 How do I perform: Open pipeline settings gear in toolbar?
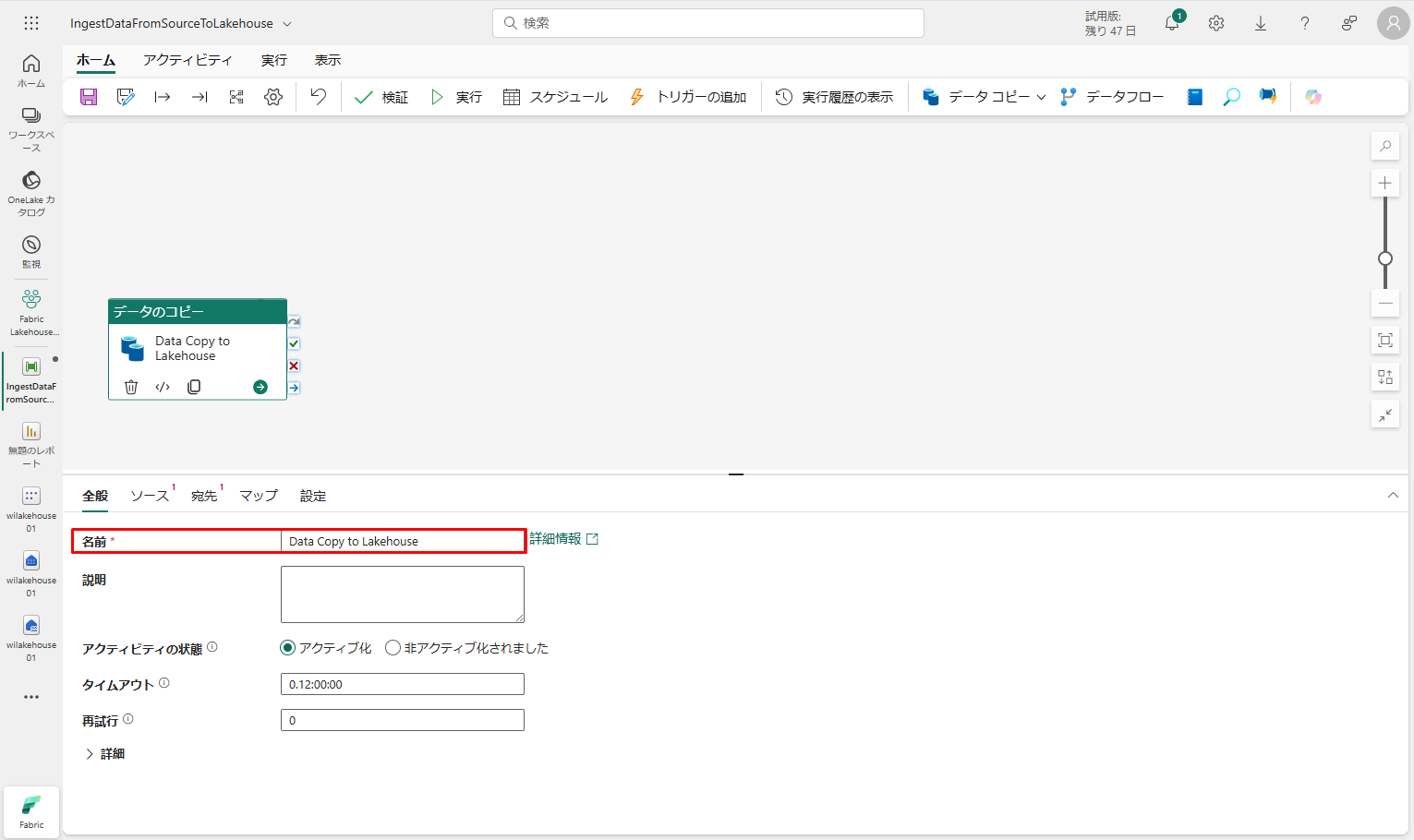[x=273, y=97]
